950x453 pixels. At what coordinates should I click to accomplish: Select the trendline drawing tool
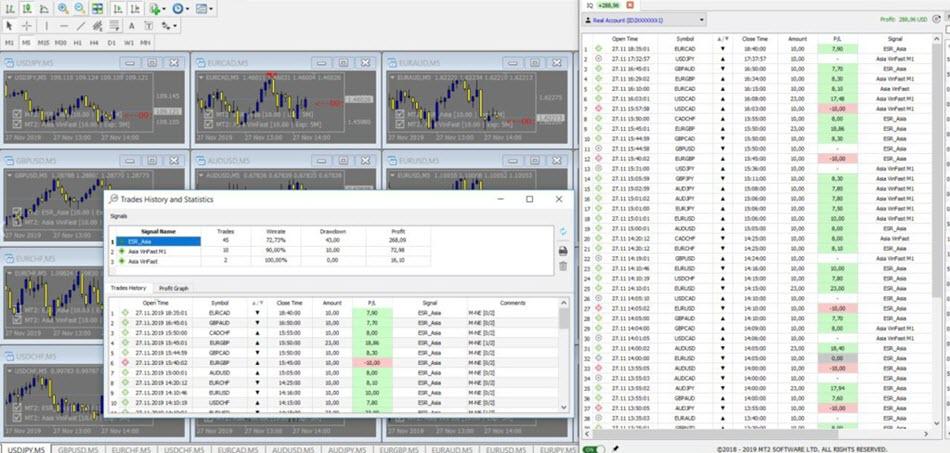[x=81, y=25]
